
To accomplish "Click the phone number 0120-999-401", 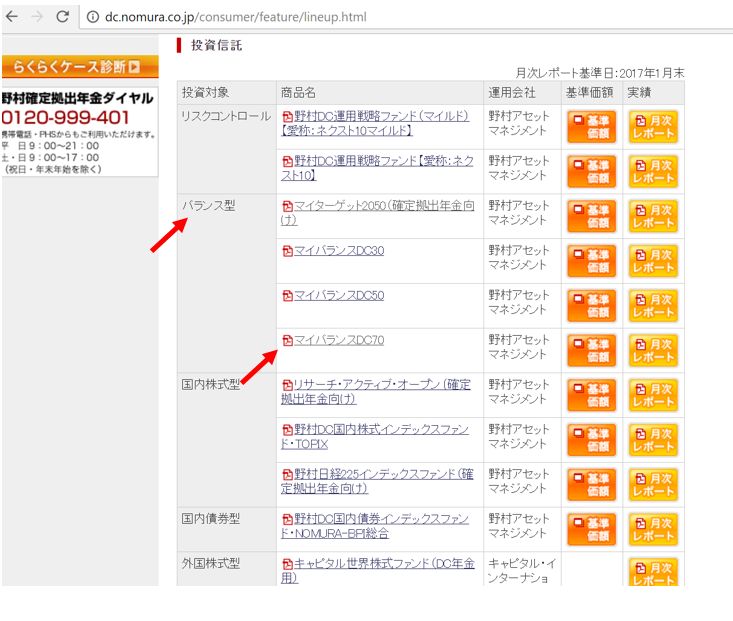I will coord(65,117).
